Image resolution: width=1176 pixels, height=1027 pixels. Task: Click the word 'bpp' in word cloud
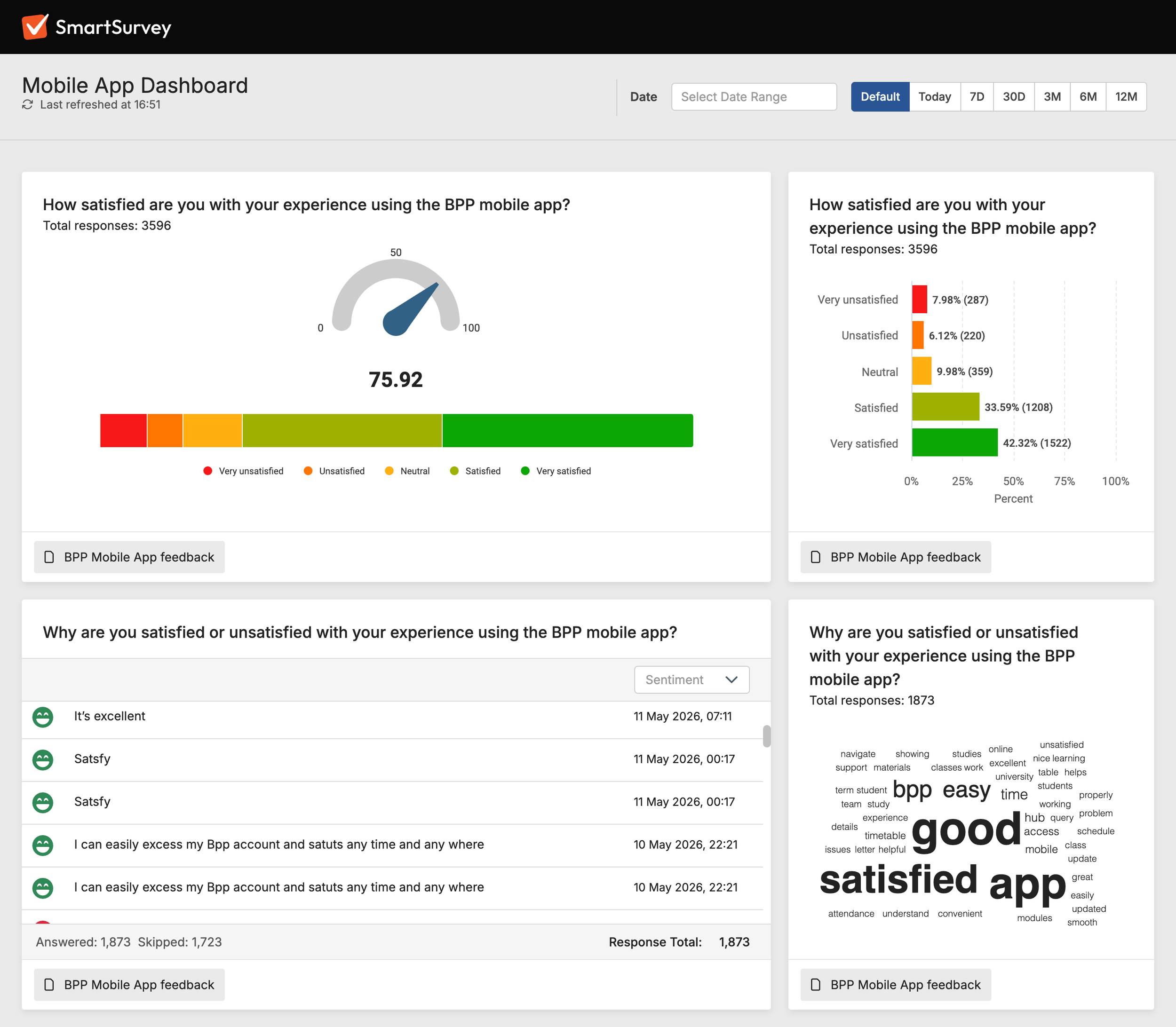(912, 791)
